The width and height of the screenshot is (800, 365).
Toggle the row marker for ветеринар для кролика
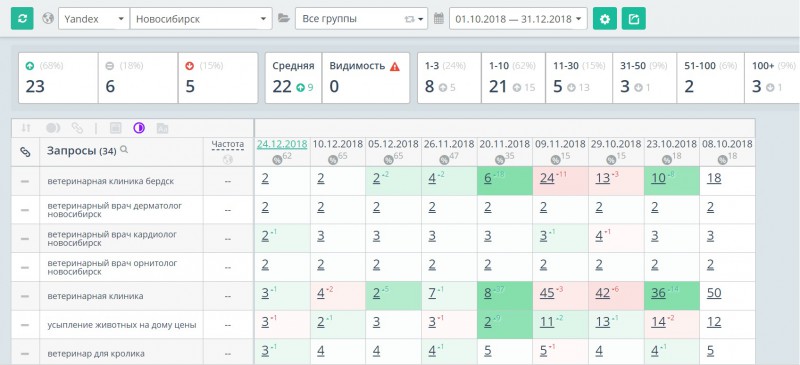click(x=25, y=353)
